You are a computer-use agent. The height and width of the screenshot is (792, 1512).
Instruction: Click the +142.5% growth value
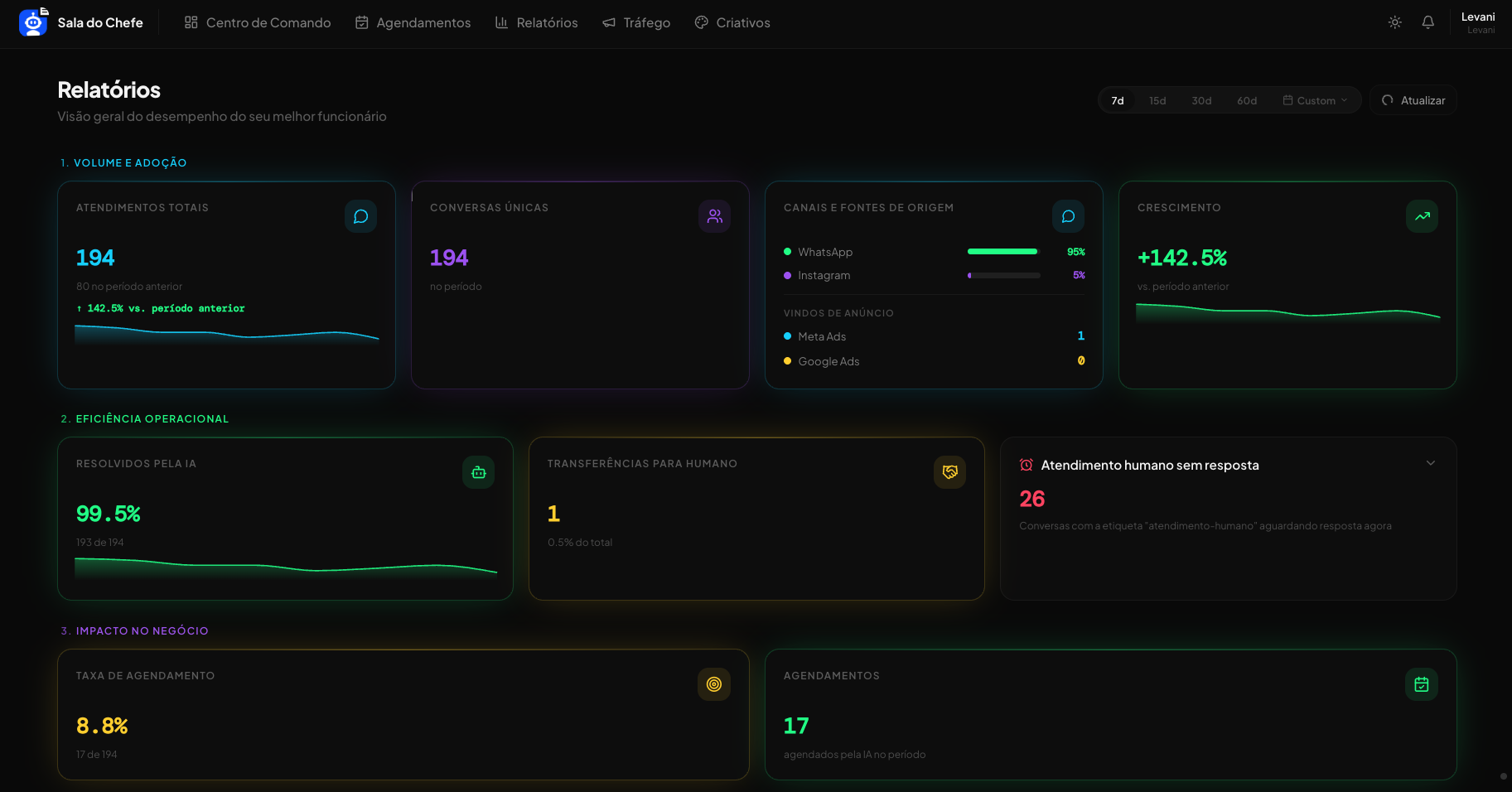[x=1182, y=258]
